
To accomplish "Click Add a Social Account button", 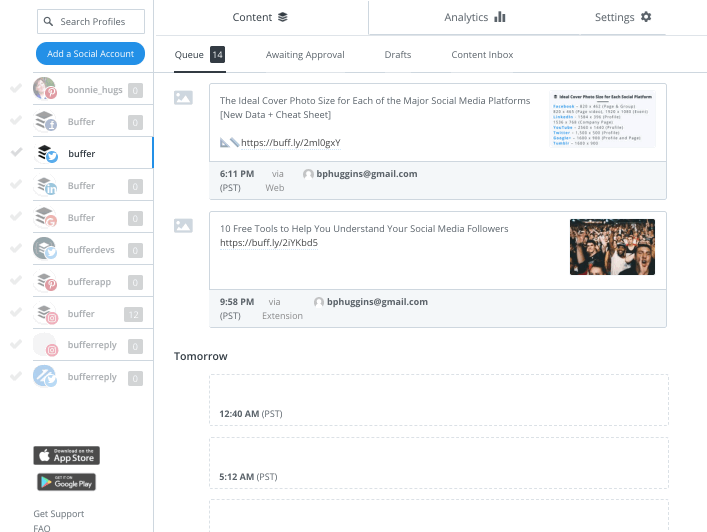I will (x=90, y=54).
